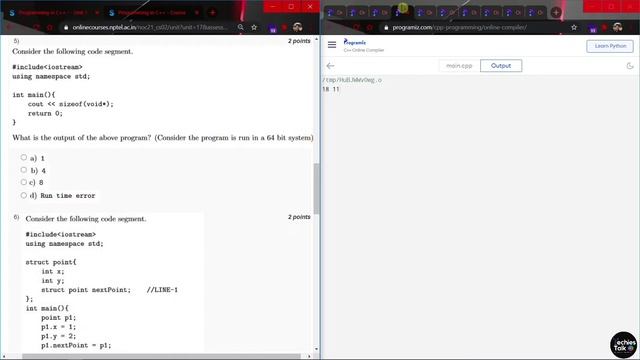Open the Programiz hamburger menu
This screenshot has height=360, width=640.
tap(332, 44)
